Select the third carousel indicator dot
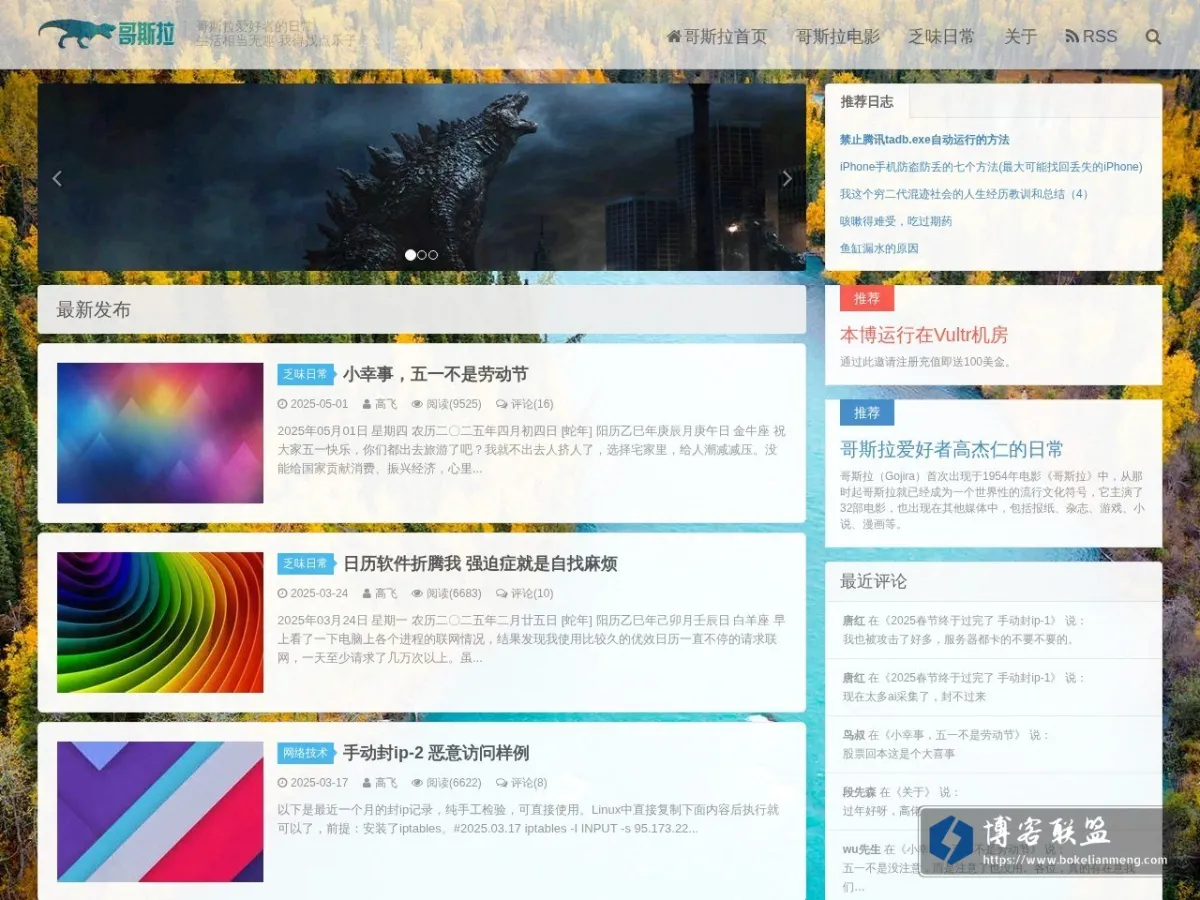Image resolution: width=1200 pixels, height=900 pixels. [433, 255]
